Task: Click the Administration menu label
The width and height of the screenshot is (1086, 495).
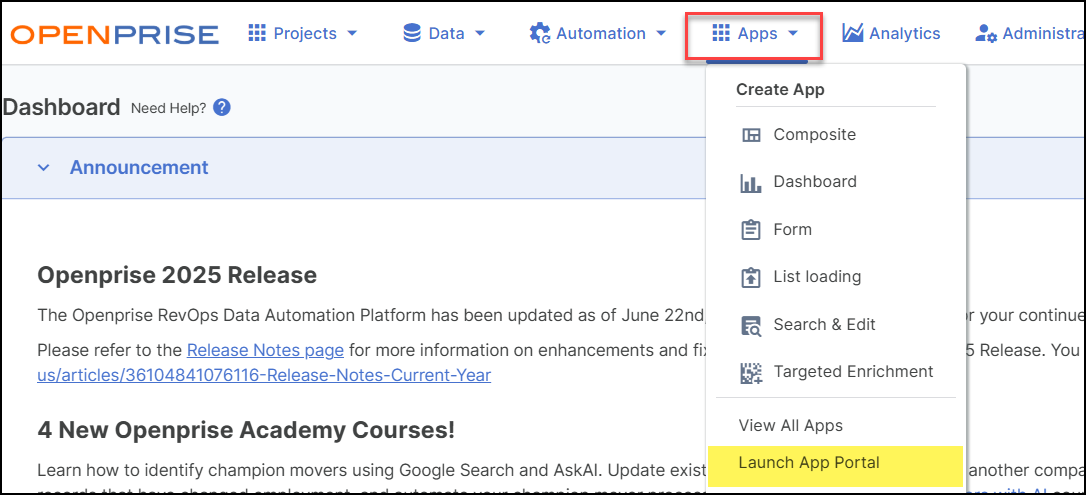Action: [x=1044, y=33]
